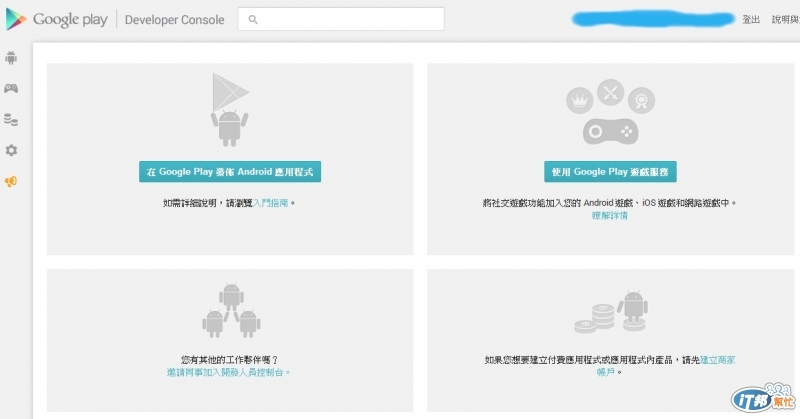Screen dimensions: 800x419
Task: Open Financial reports coins sidebar icon
Action: click(x=11, y=119)
